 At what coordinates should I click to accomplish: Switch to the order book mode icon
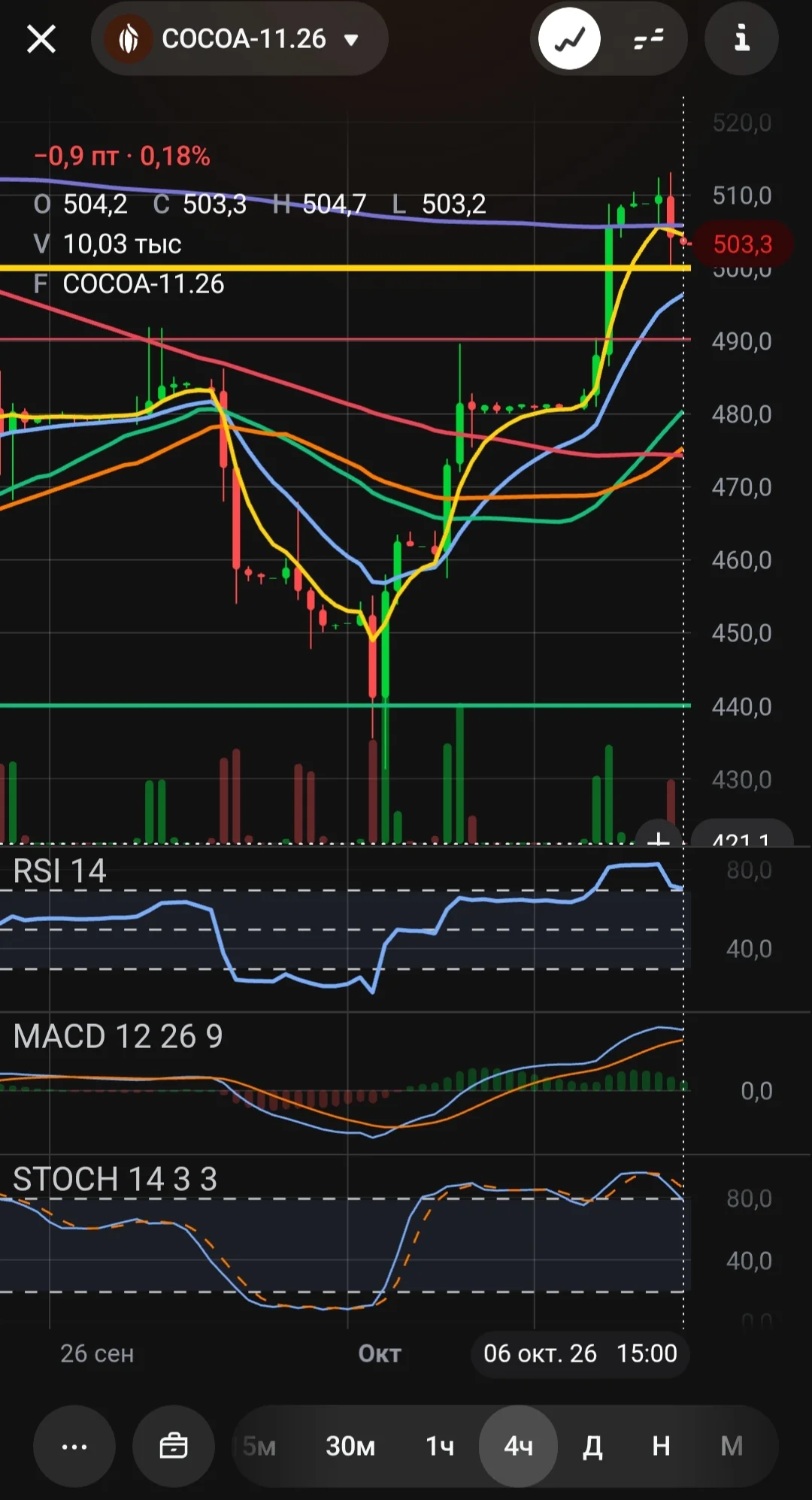tap(648, 39)
